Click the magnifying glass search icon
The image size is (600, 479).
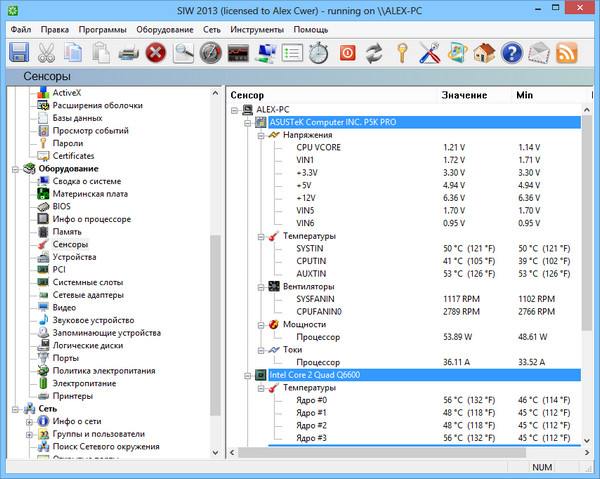[x=183, y=52]
